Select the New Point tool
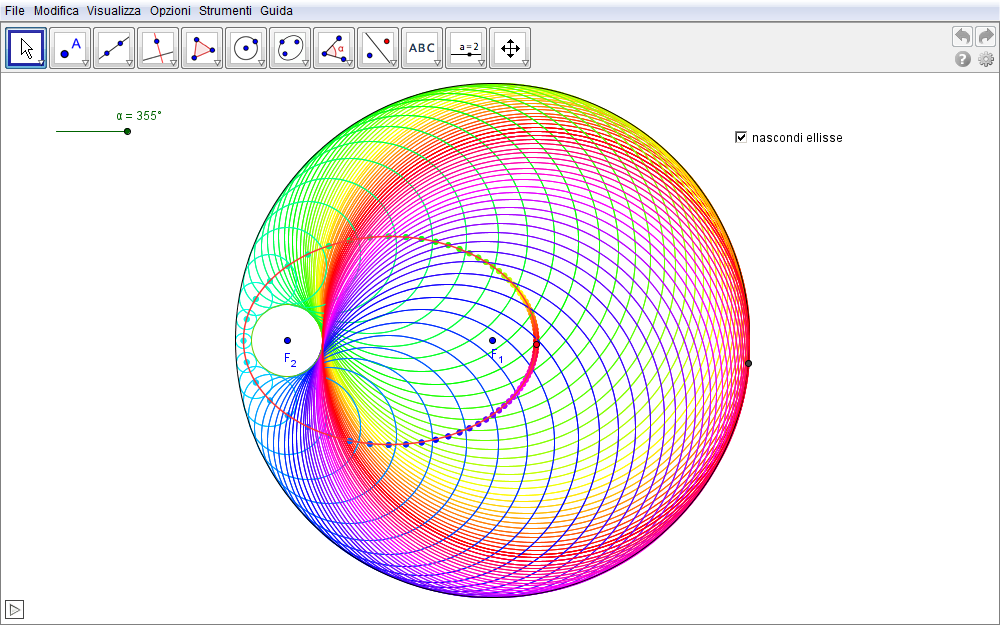Viewport: 1000px width, 625px height. point(70,47)
